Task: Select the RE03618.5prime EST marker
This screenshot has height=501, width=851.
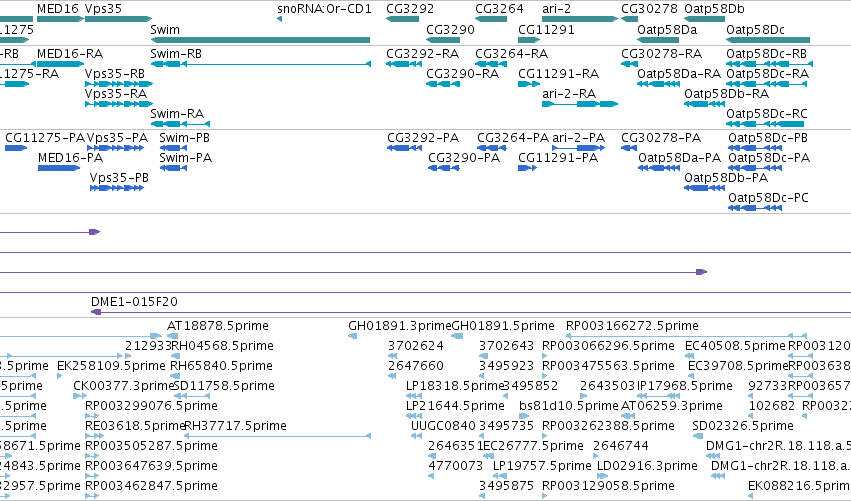Action: coord(94,436)
